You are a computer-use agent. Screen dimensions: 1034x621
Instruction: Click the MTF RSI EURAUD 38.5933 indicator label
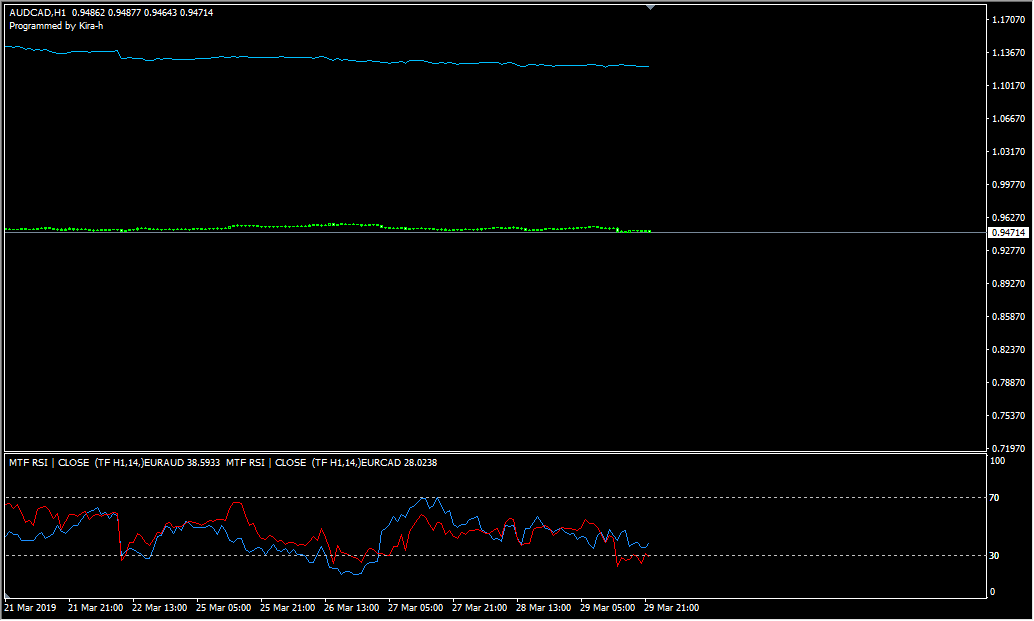click(x=115, y=463)
